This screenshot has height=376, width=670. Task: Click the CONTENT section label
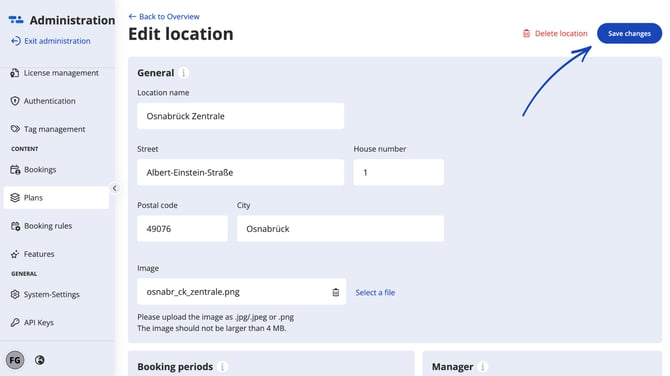[25, 149]
